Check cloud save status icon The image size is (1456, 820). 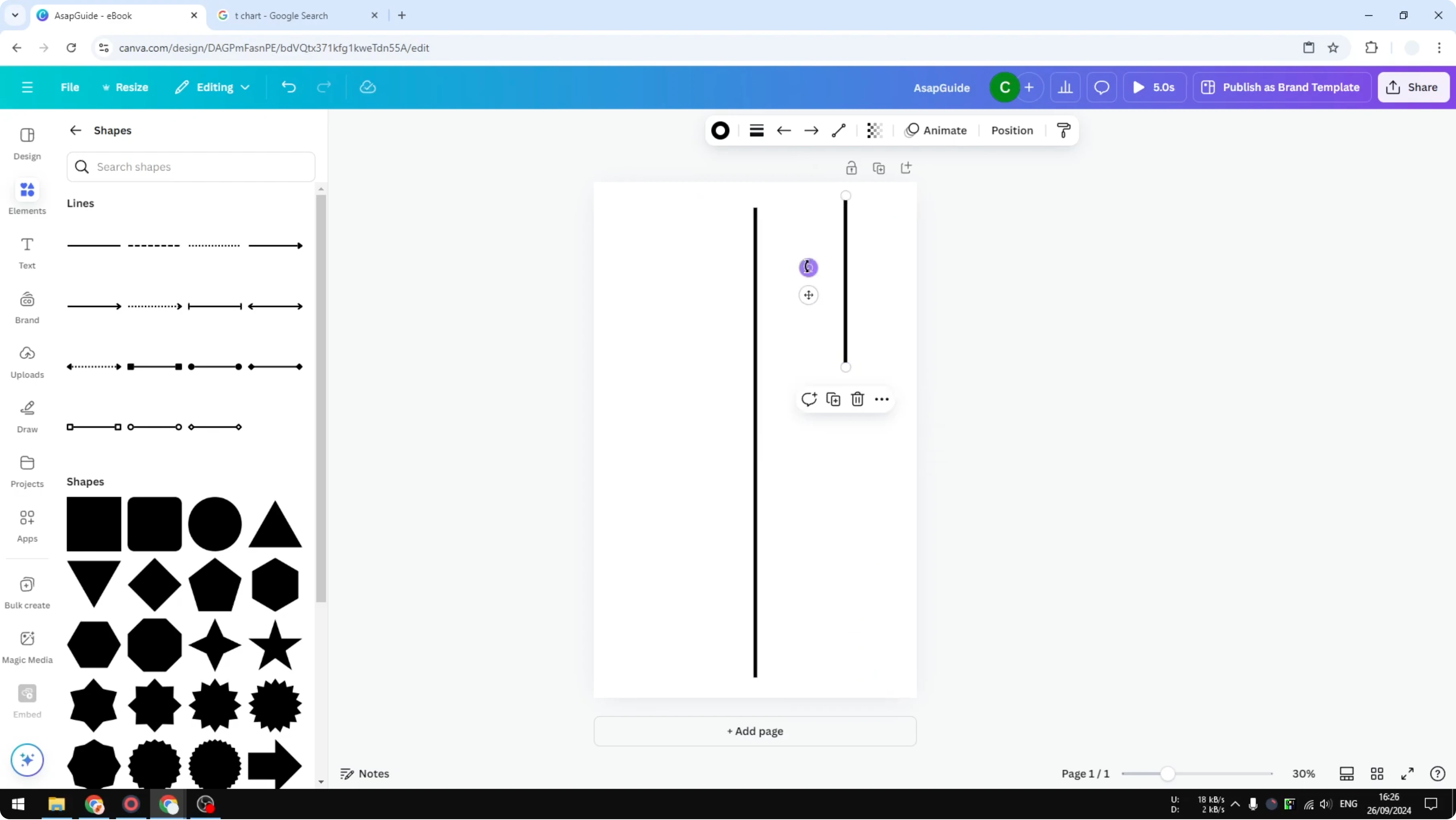(368, 87)
